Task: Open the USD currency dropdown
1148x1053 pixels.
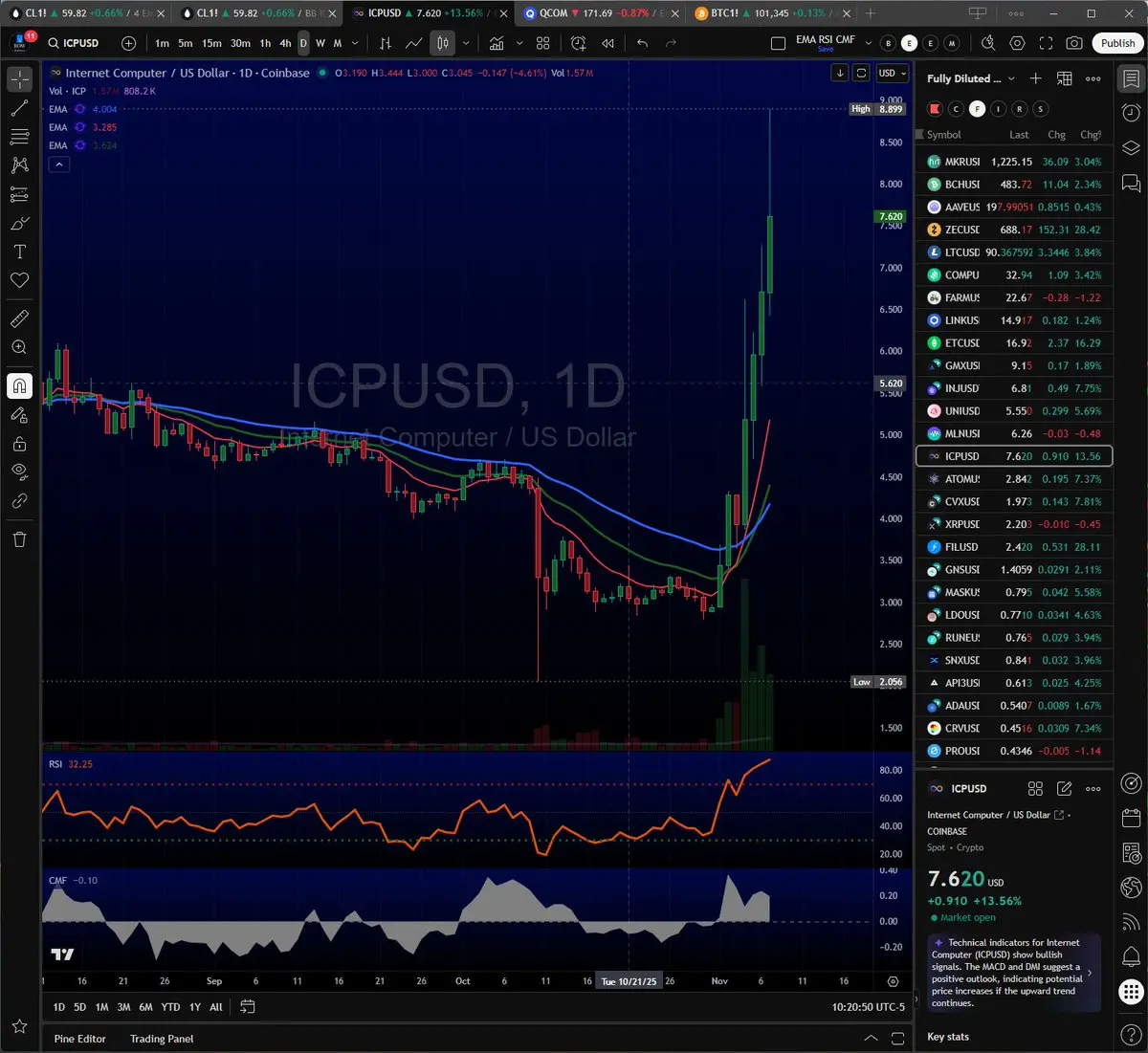Action: [894, 73]
